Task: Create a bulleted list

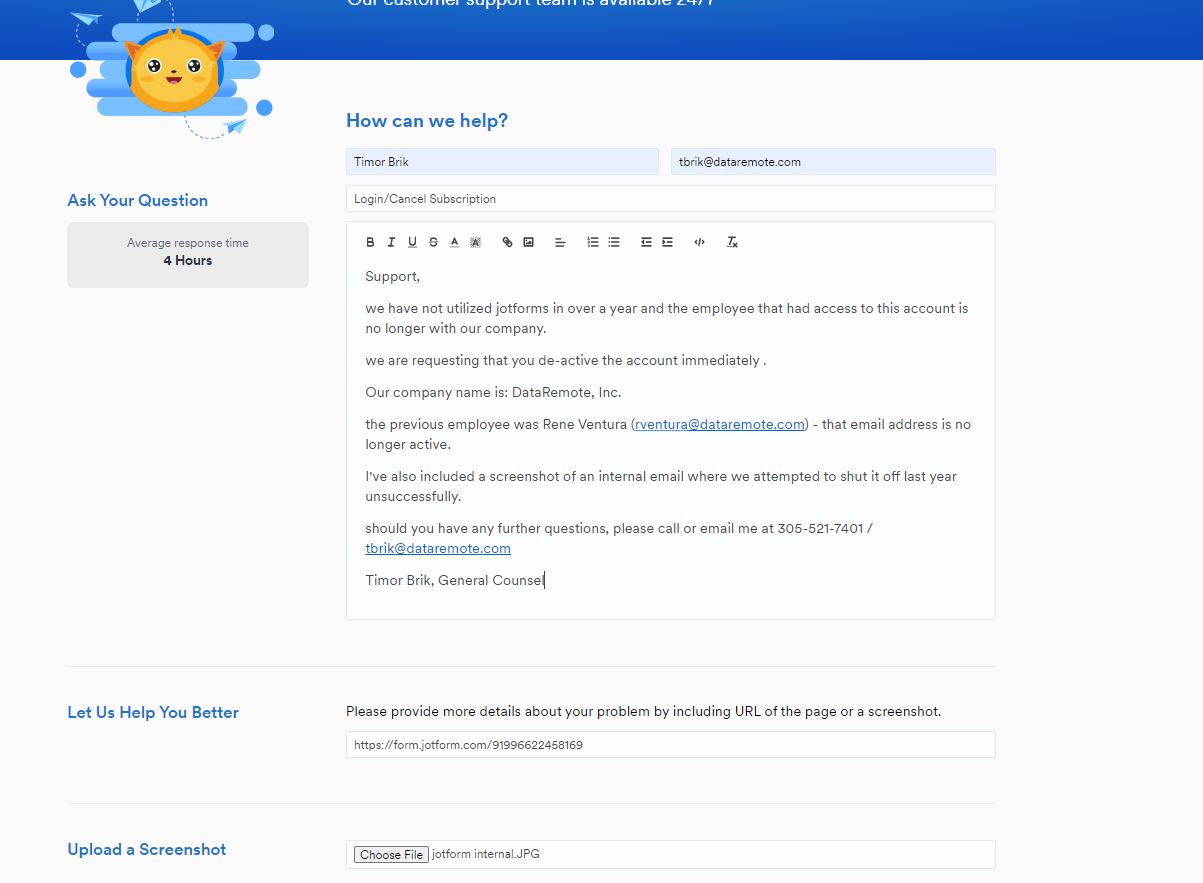Action: click(614, 242)
